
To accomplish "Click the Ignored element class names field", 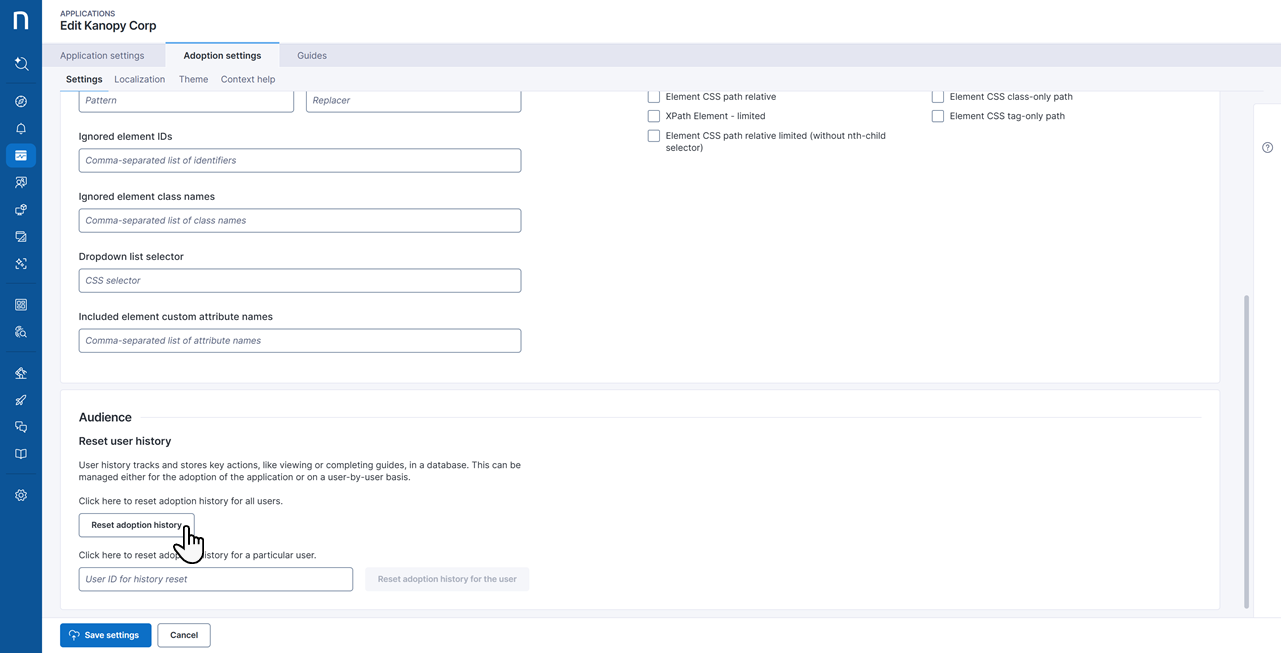I will (x=300, y=220).
